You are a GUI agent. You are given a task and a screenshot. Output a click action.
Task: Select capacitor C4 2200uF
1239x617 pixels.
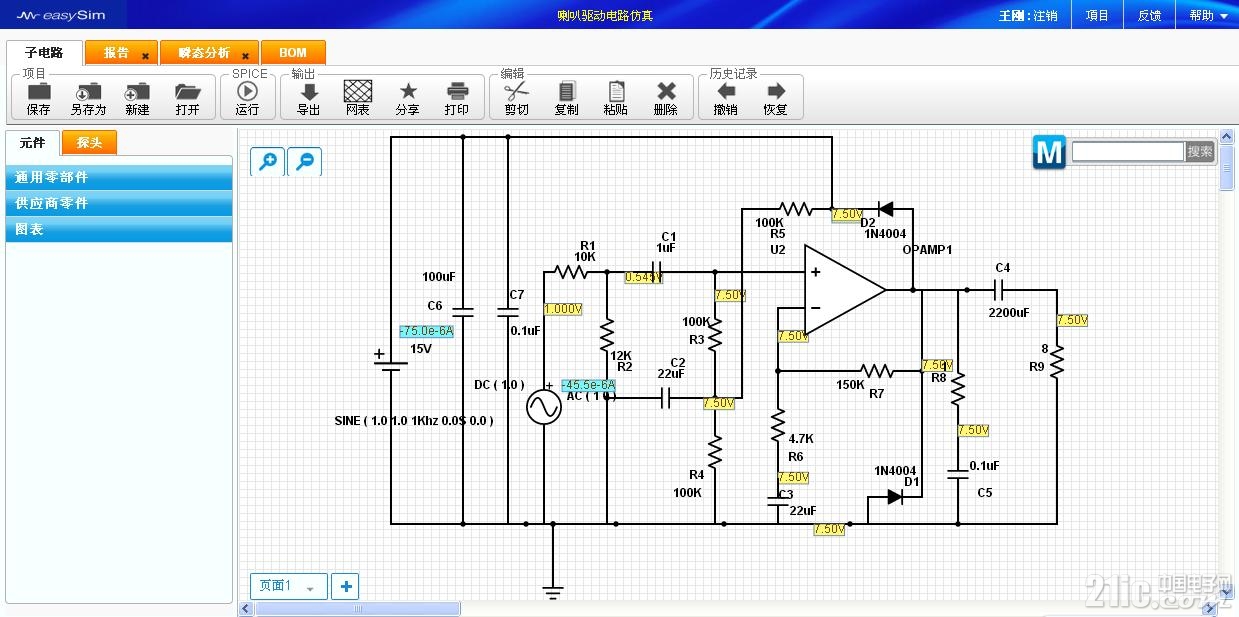[997, 290]
